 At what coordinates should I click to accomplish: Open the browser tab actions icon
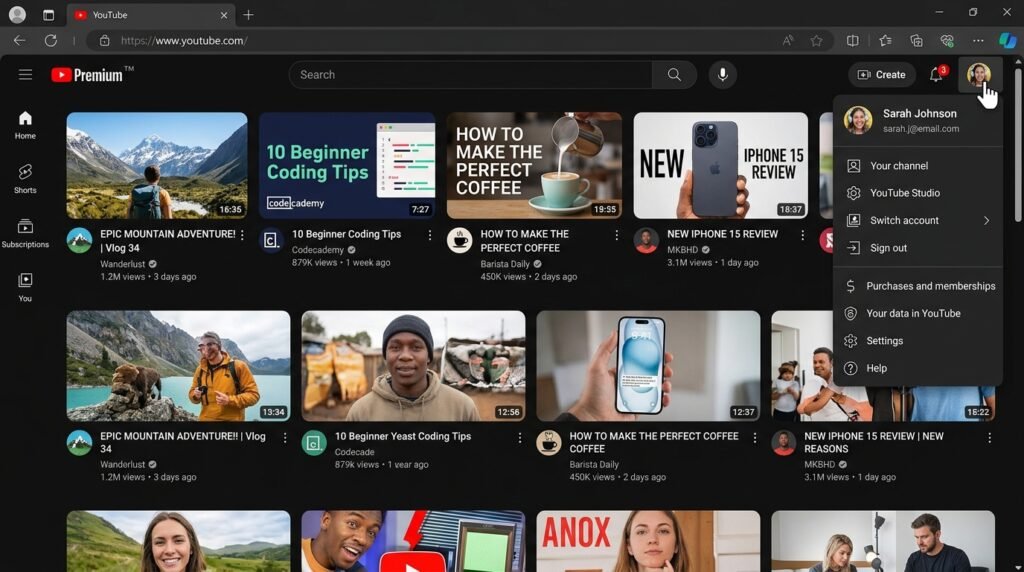[x=48, y=14]
